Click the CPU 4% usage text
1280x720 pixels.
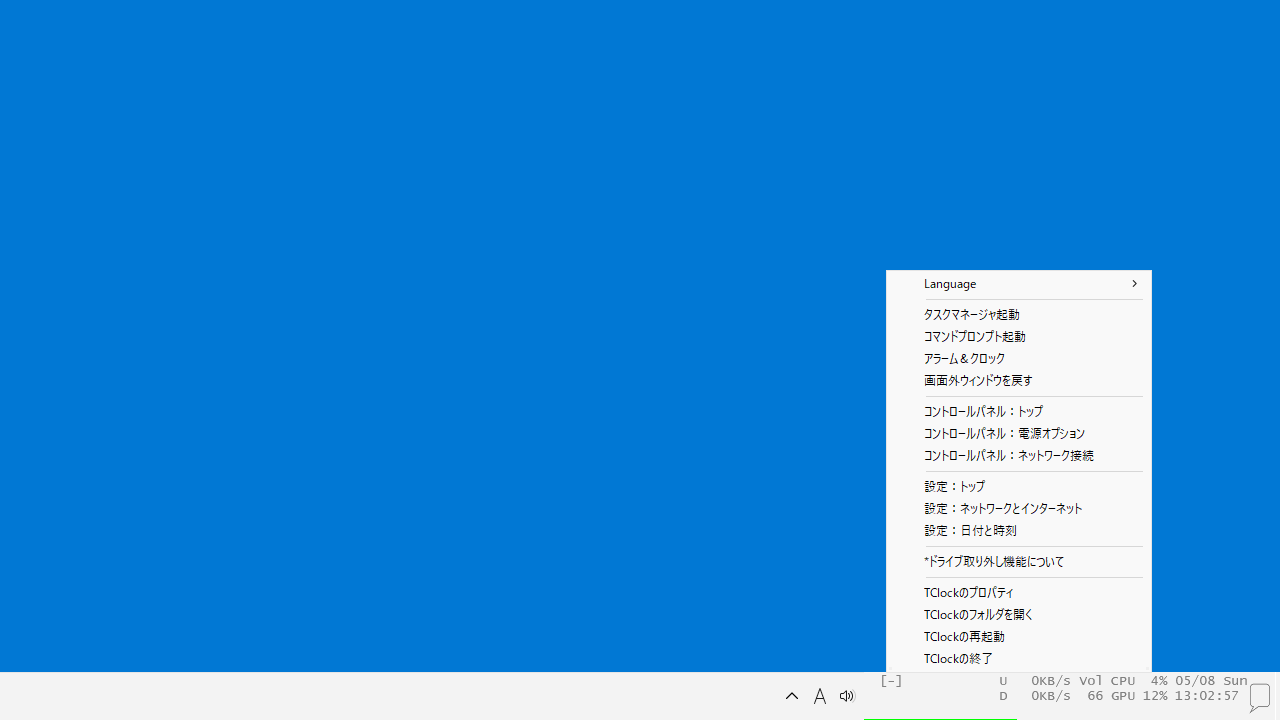1139,681
